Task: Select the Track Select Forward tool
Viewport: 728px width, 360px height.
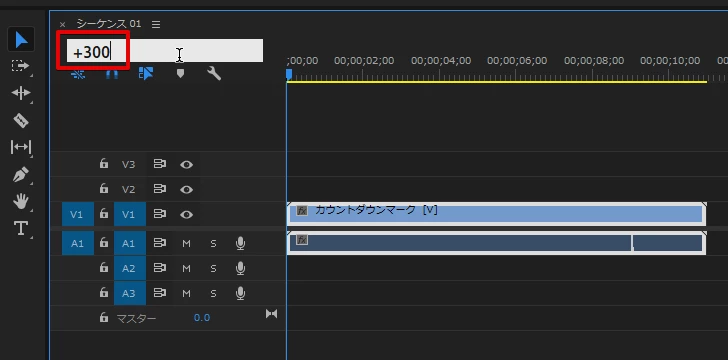Action: [20, 66]
